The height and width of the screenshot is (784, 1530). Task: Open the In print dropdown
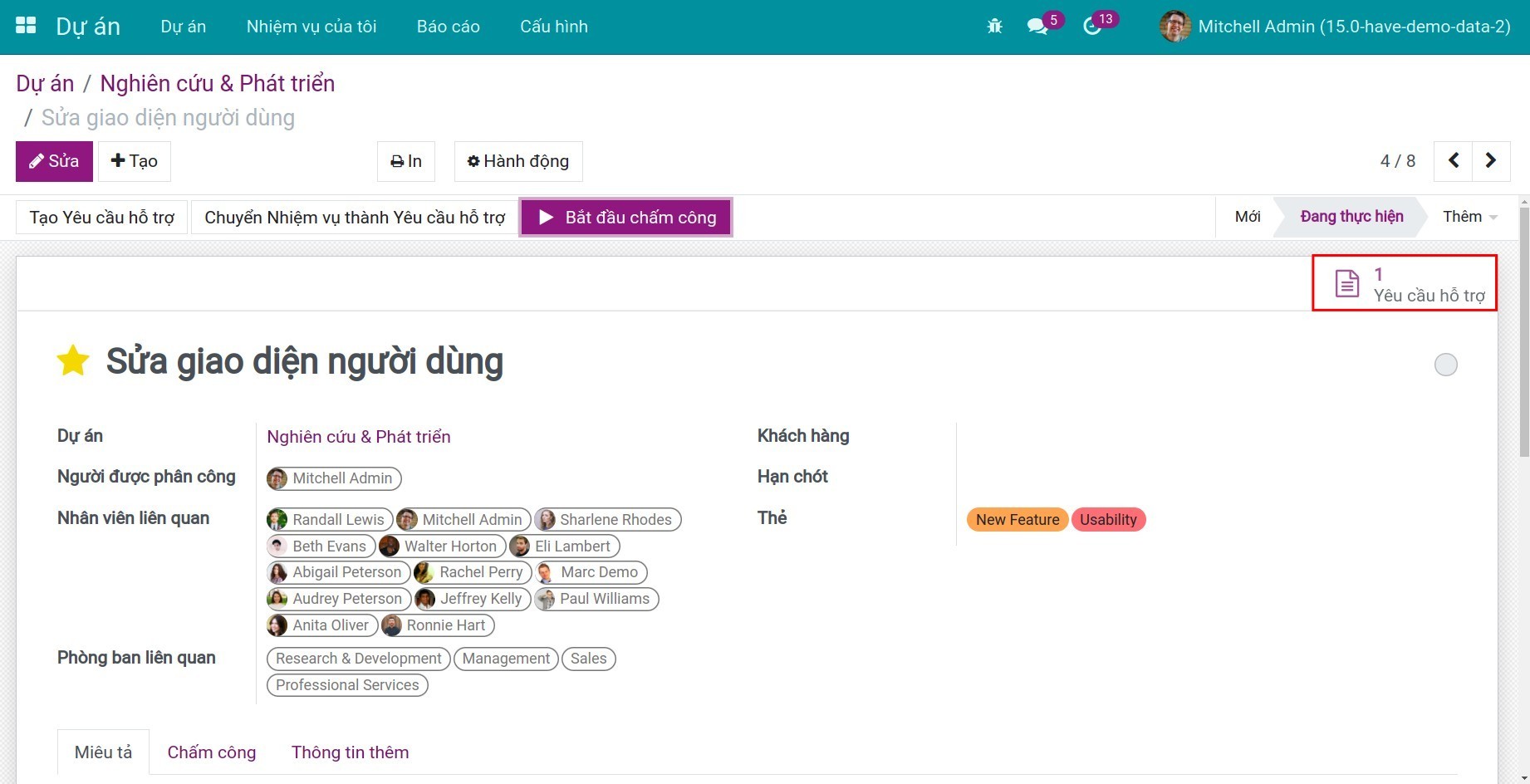tap(406, 161)
